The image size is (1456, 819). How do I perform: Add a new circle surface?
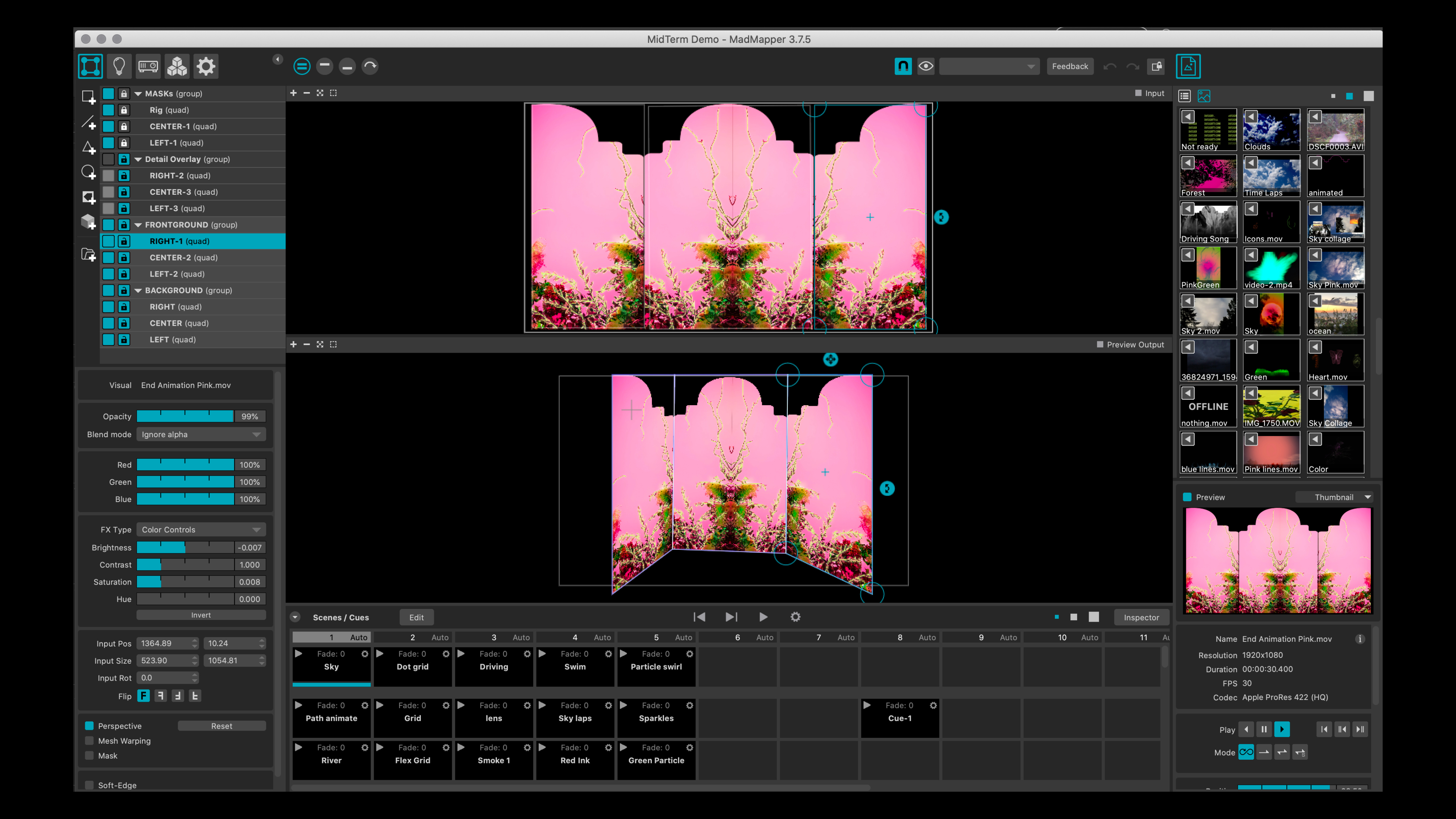pyautogui.click(x=88, y=172)
